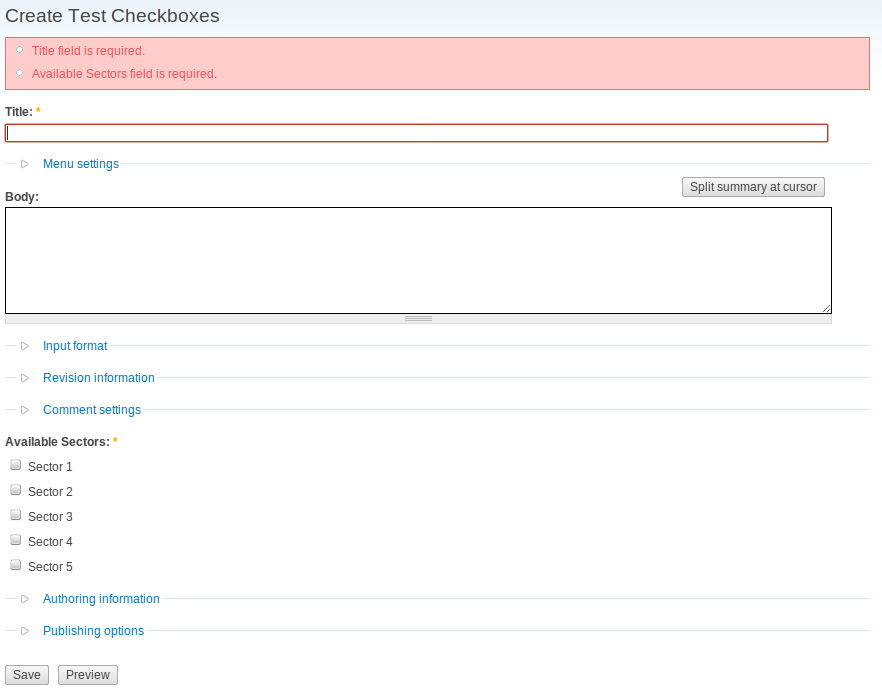Click the Preview button
The image size is (882, 696).
[87, 674]
